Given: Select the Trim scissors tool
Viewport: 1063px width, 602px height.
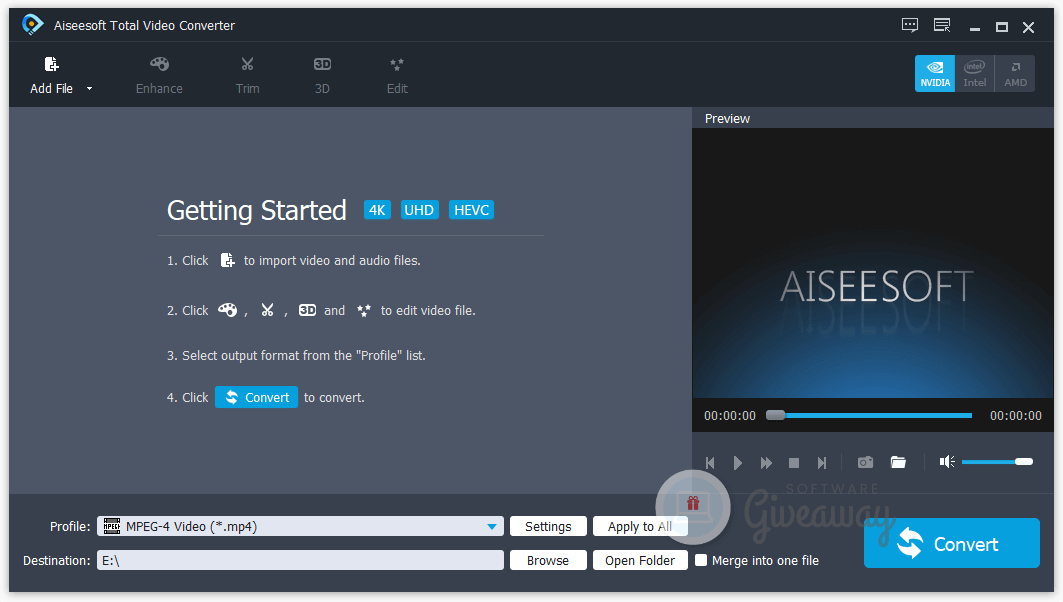Looking at the screenshot, I should click(247, 75).
